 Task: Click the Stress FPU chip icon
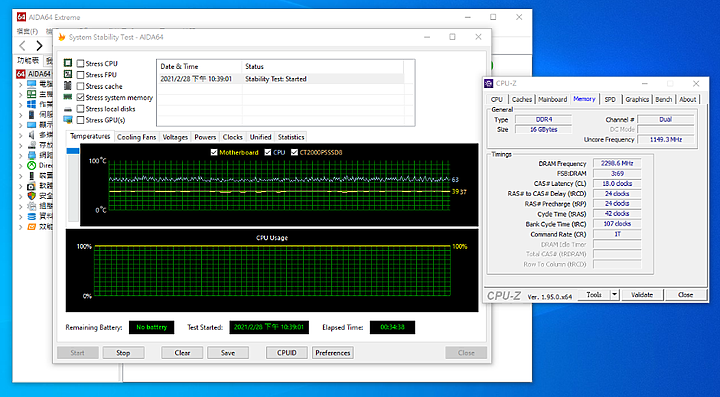(68, 74)
